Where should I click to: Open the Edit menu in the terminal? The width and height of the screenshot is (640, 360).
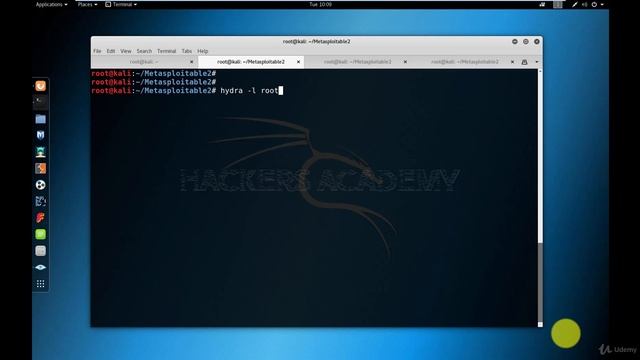[x=111, y=51]
